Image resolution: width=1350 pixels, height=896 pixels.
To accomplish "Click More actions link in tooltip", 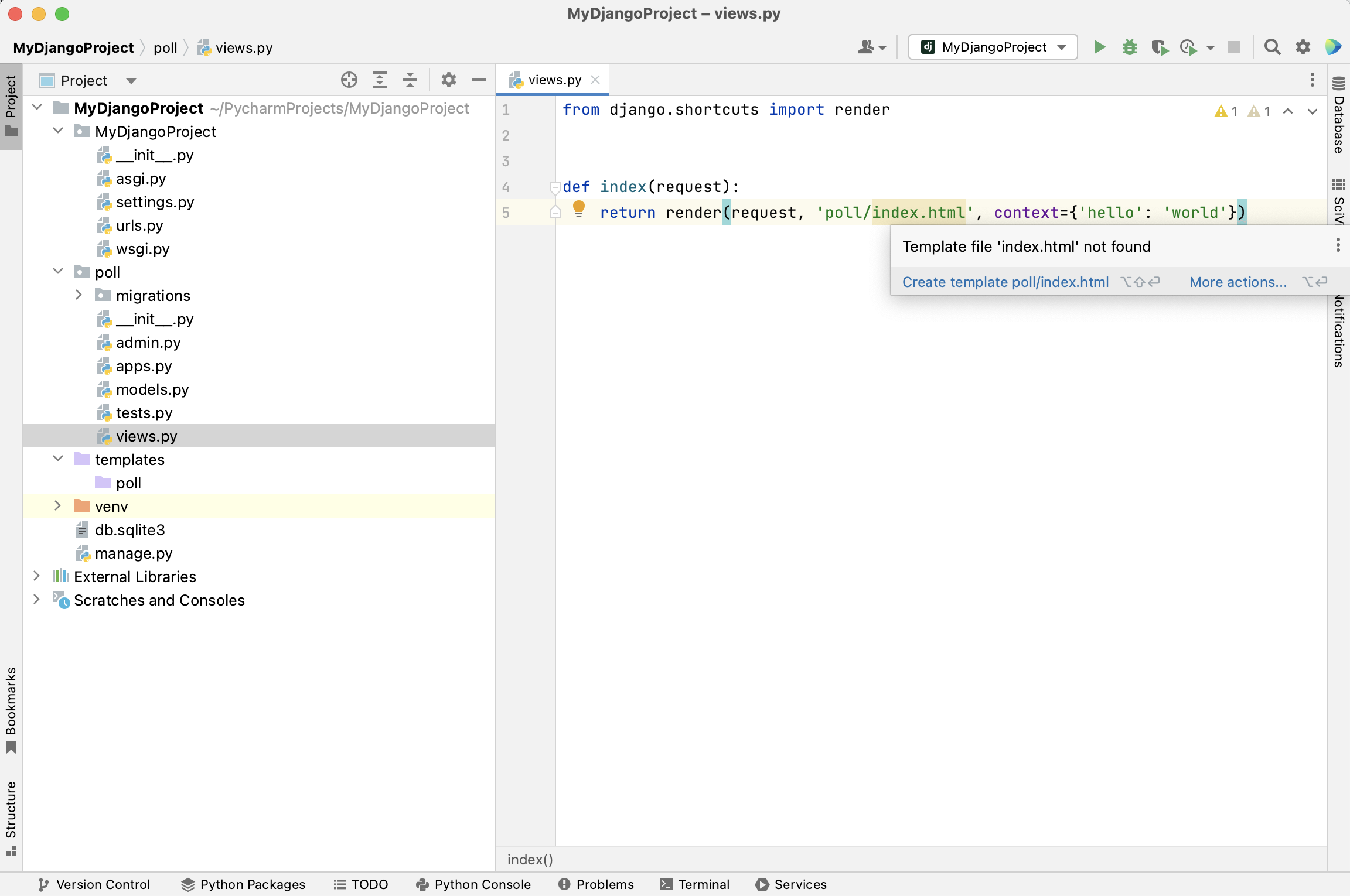I will (1238, 282).
